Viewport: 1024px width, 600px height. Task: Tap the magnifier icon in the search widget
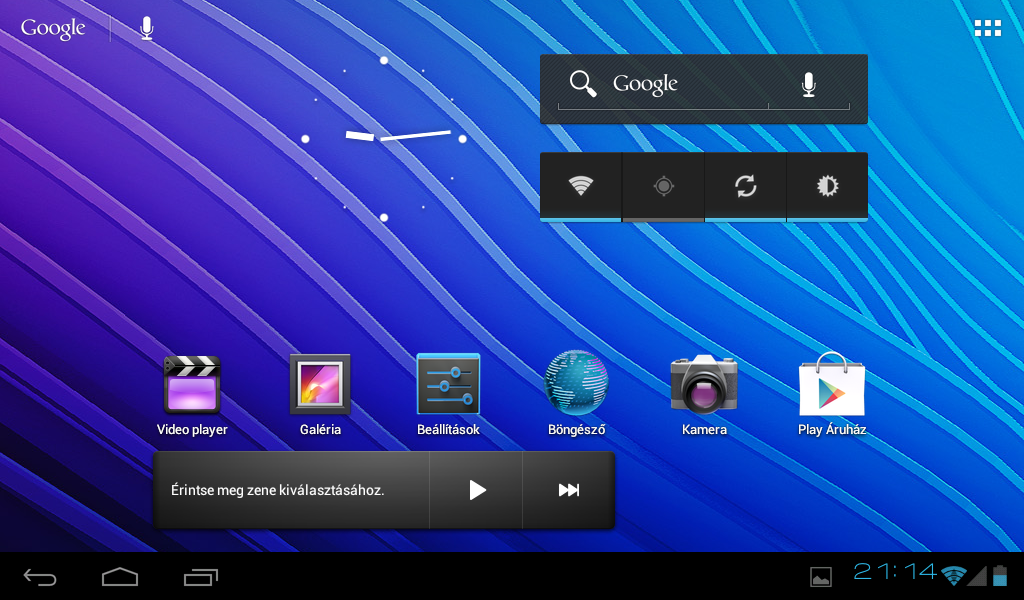click(583, 84)
